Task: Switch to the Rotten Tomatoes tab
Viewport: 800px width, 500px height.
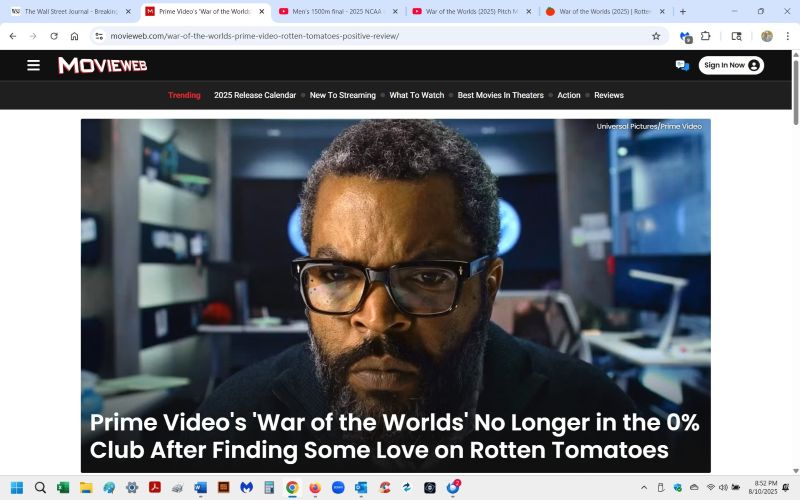Action: pos(605,11)
